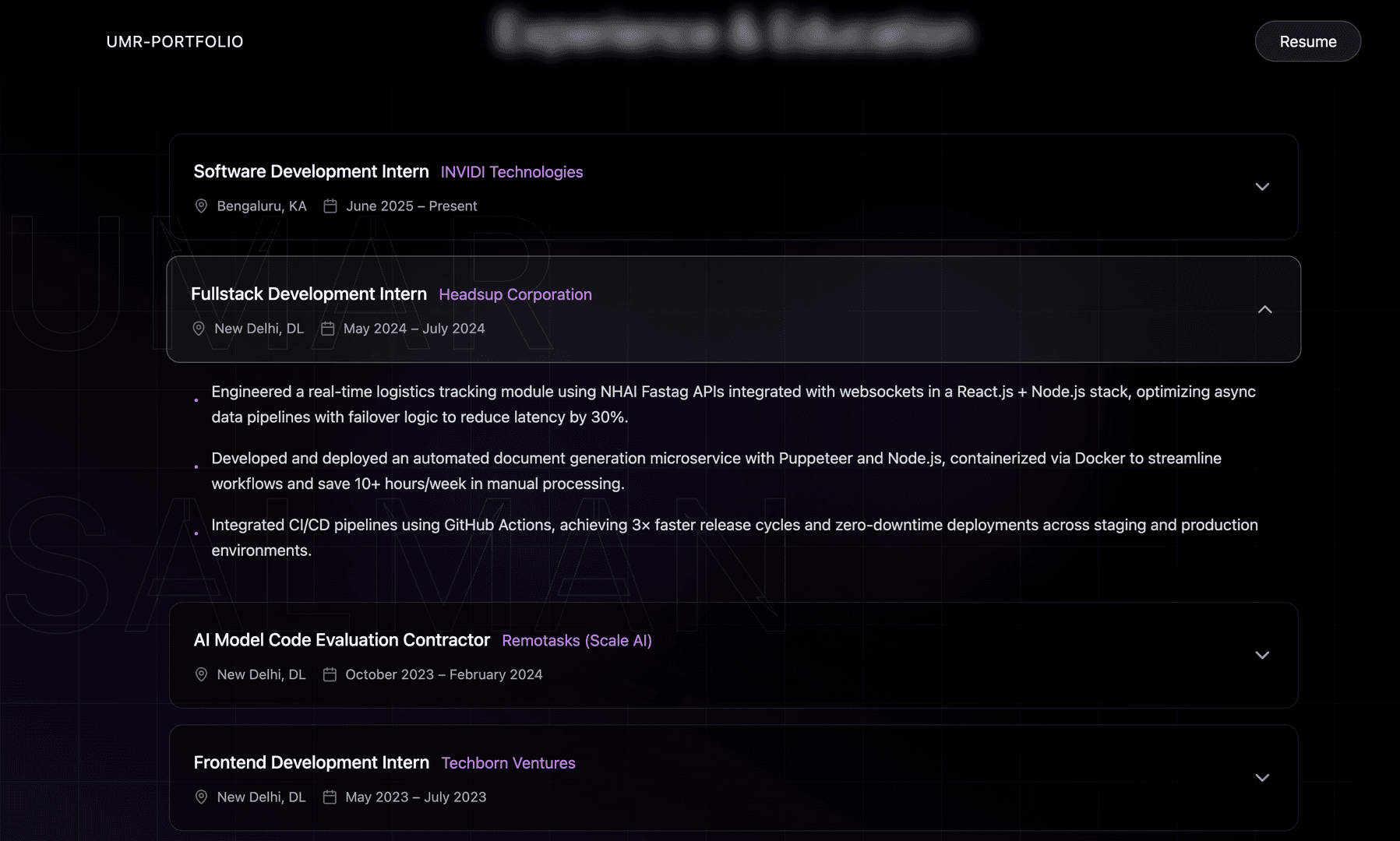Click calendar icon next to June 2025 – Present
This screenshot has height=841, width=1400.
pyautogui.click(x=330, y=206)
